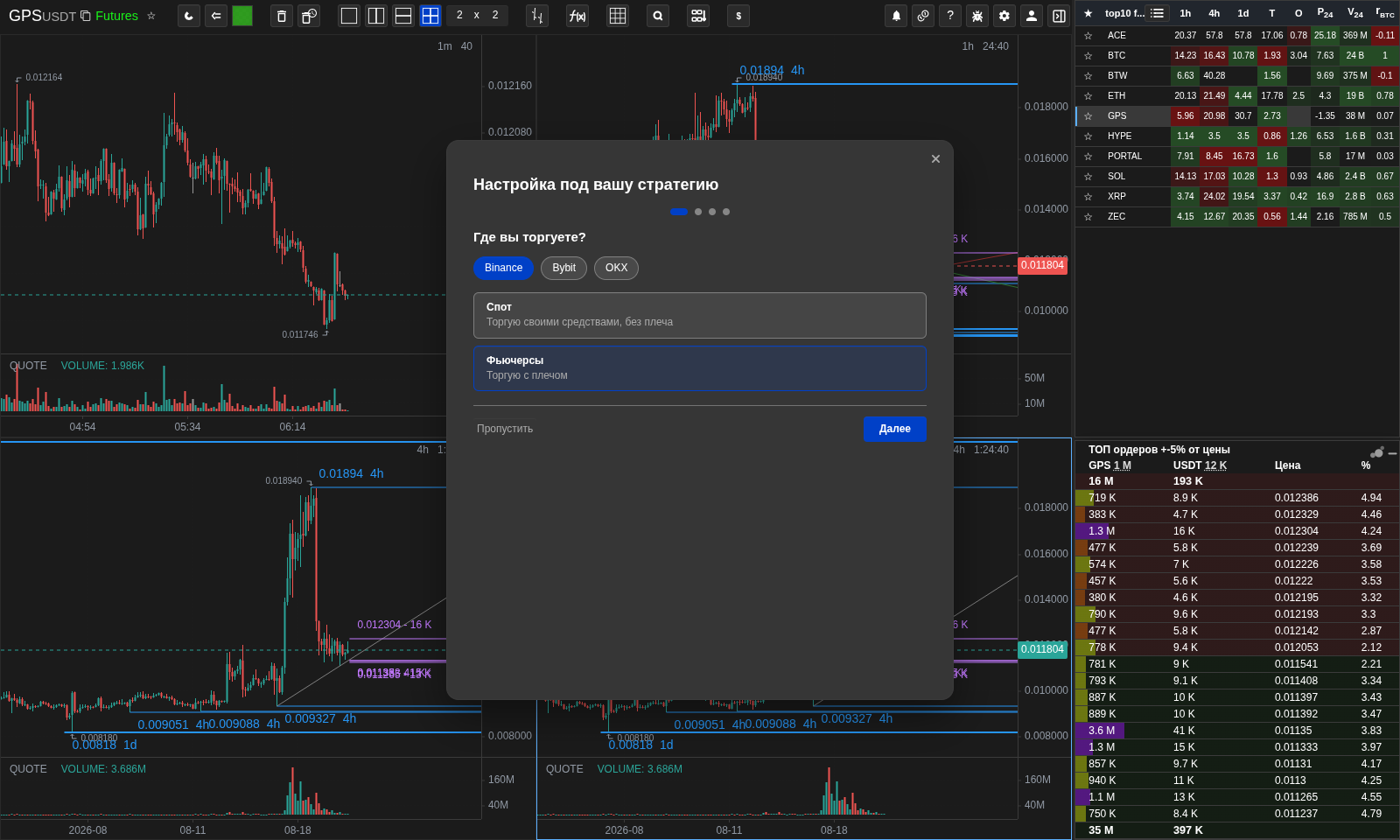This screenshot has height=840, width=1400.
Task: Select the four-chart grid layout icon
Action: (430, 16)
